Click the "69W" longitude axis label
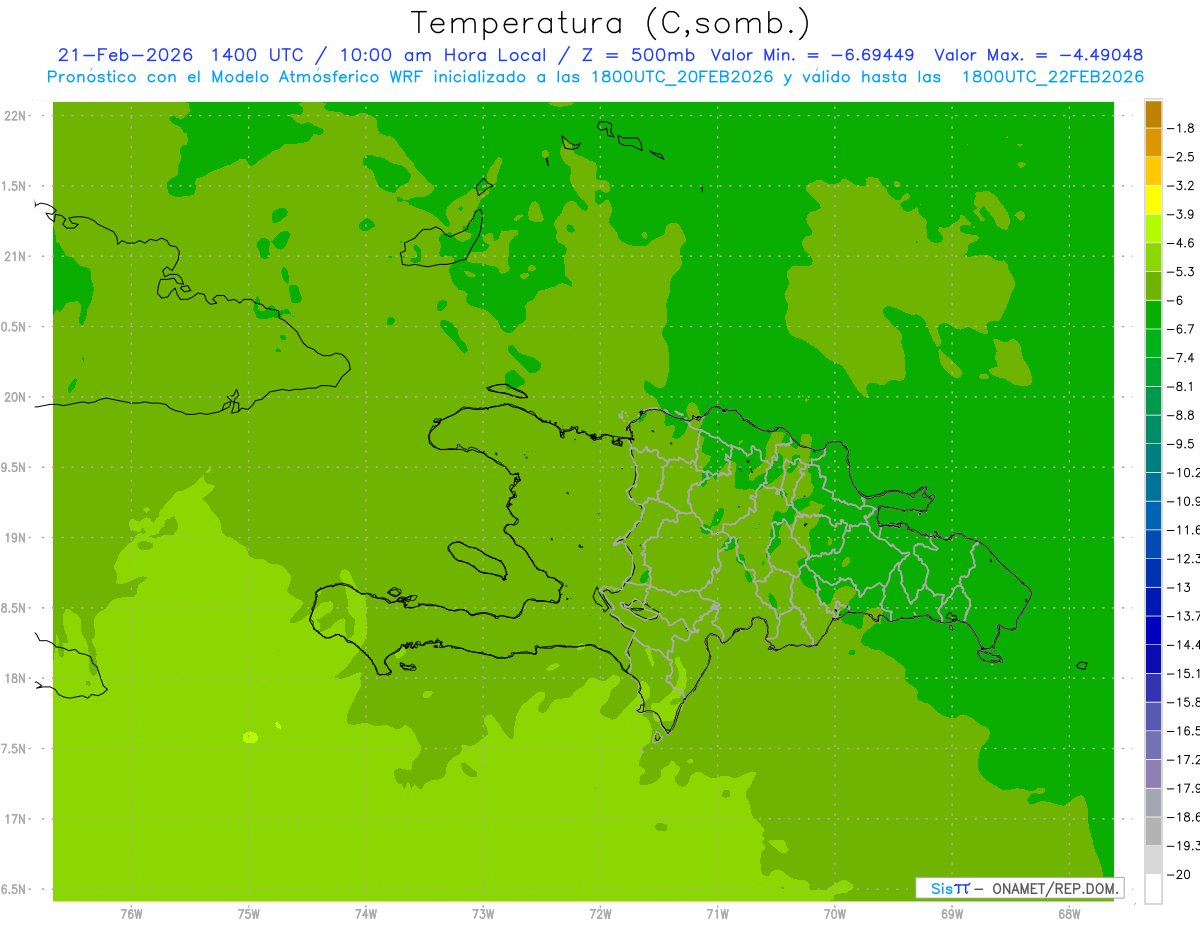1200x927 pixels. click(951, 913)
